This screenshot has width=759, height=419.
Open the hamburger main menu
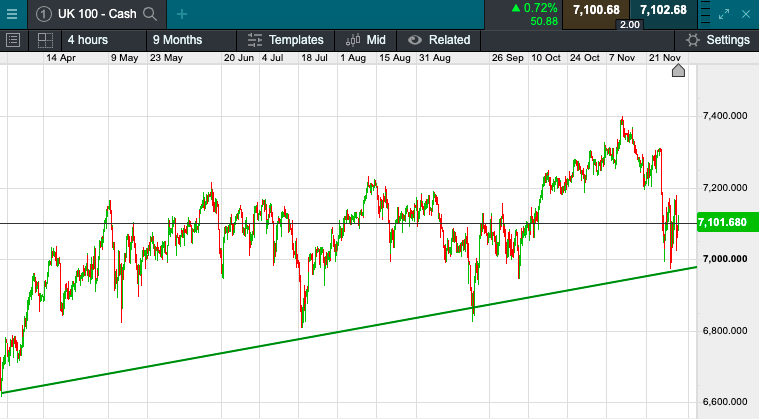point(12,14)
